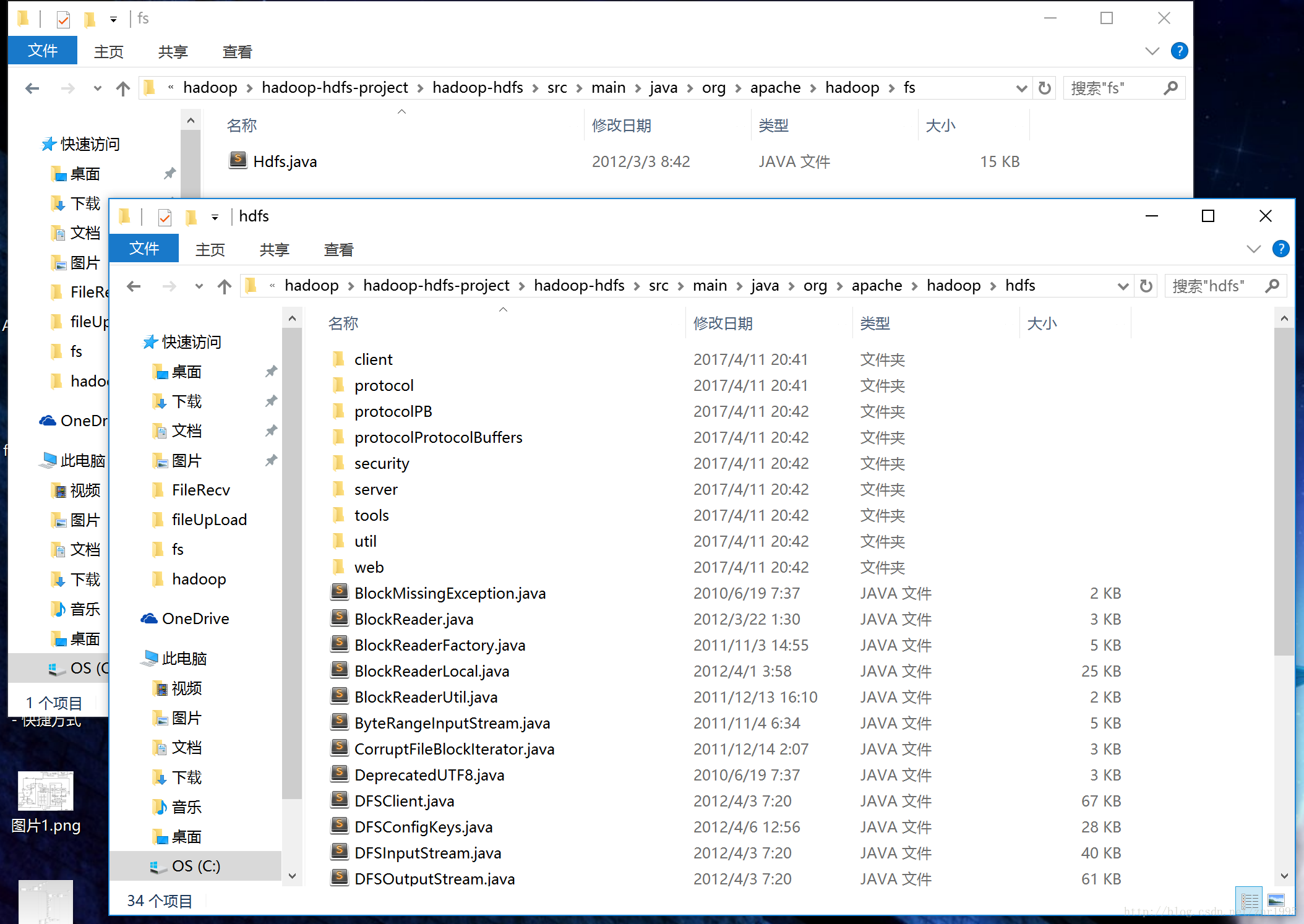Viewport: 1304px width, 924px height.
Task: Click the up-level arrow in hdfs window
Action: (x=225, y=286)
